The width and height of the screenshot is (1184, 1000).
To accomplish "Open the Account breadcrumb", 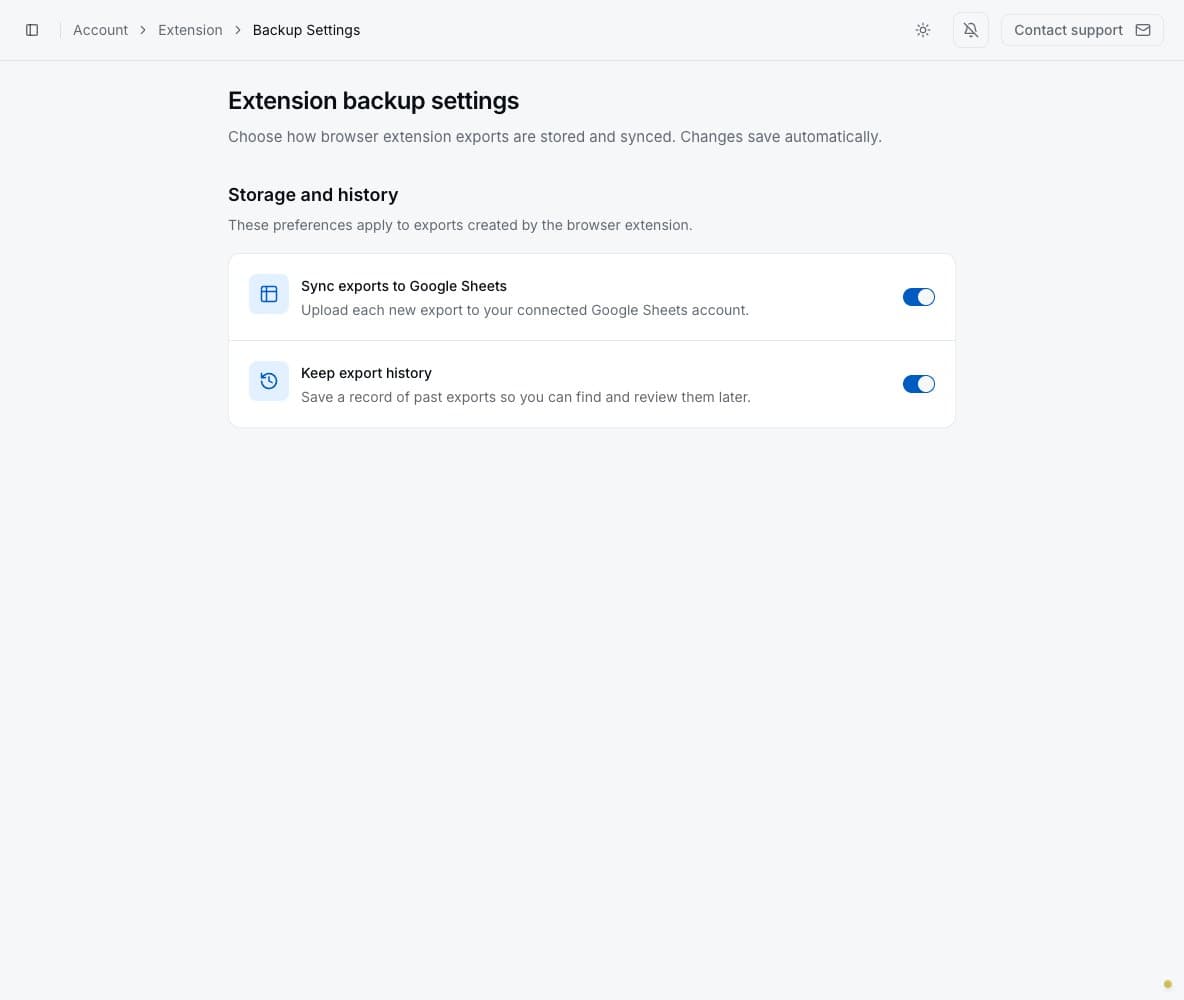I will coord(100,30).
